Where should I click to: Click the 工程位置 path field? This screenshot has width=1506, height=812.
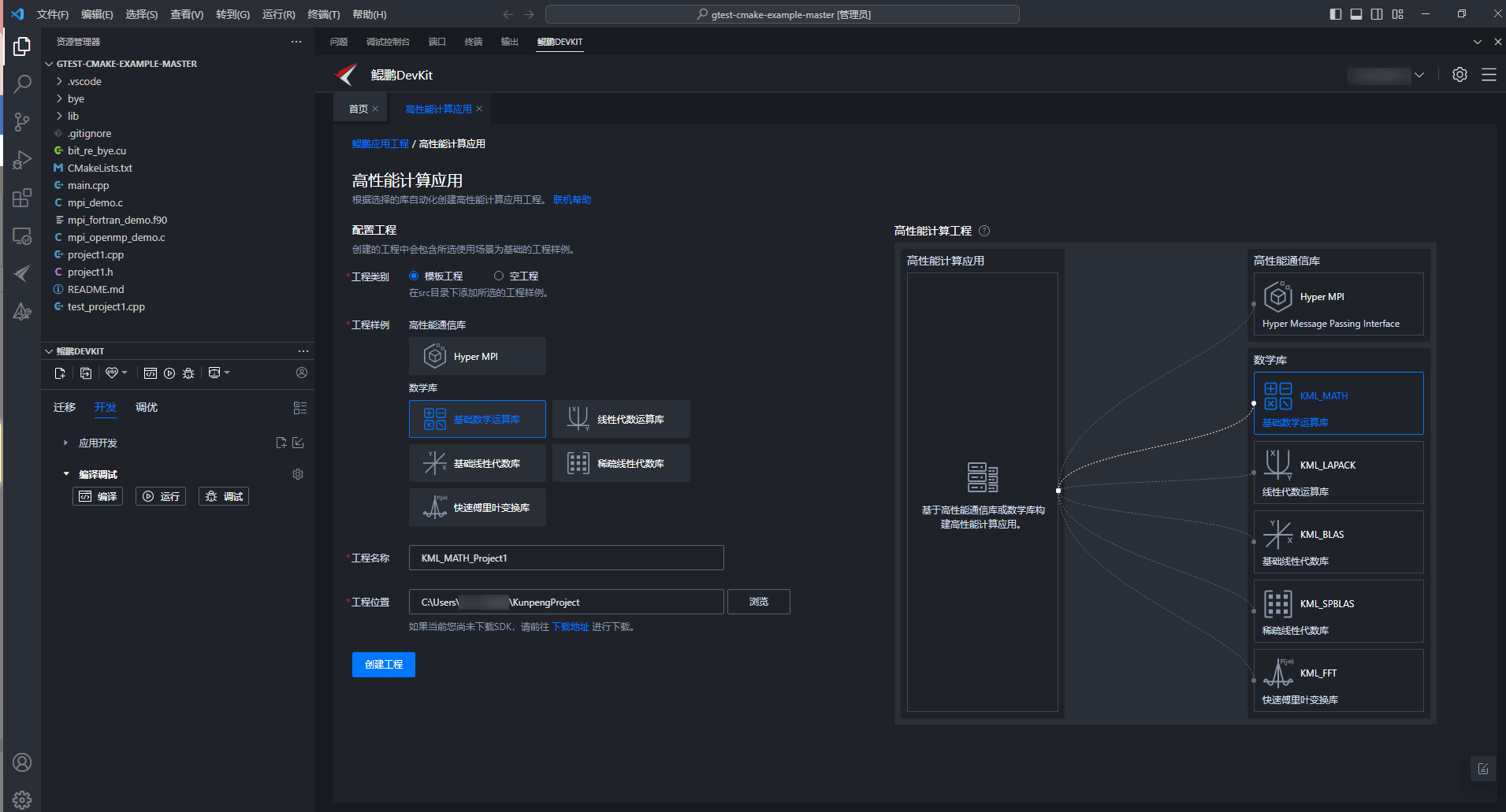click(567, 602)
